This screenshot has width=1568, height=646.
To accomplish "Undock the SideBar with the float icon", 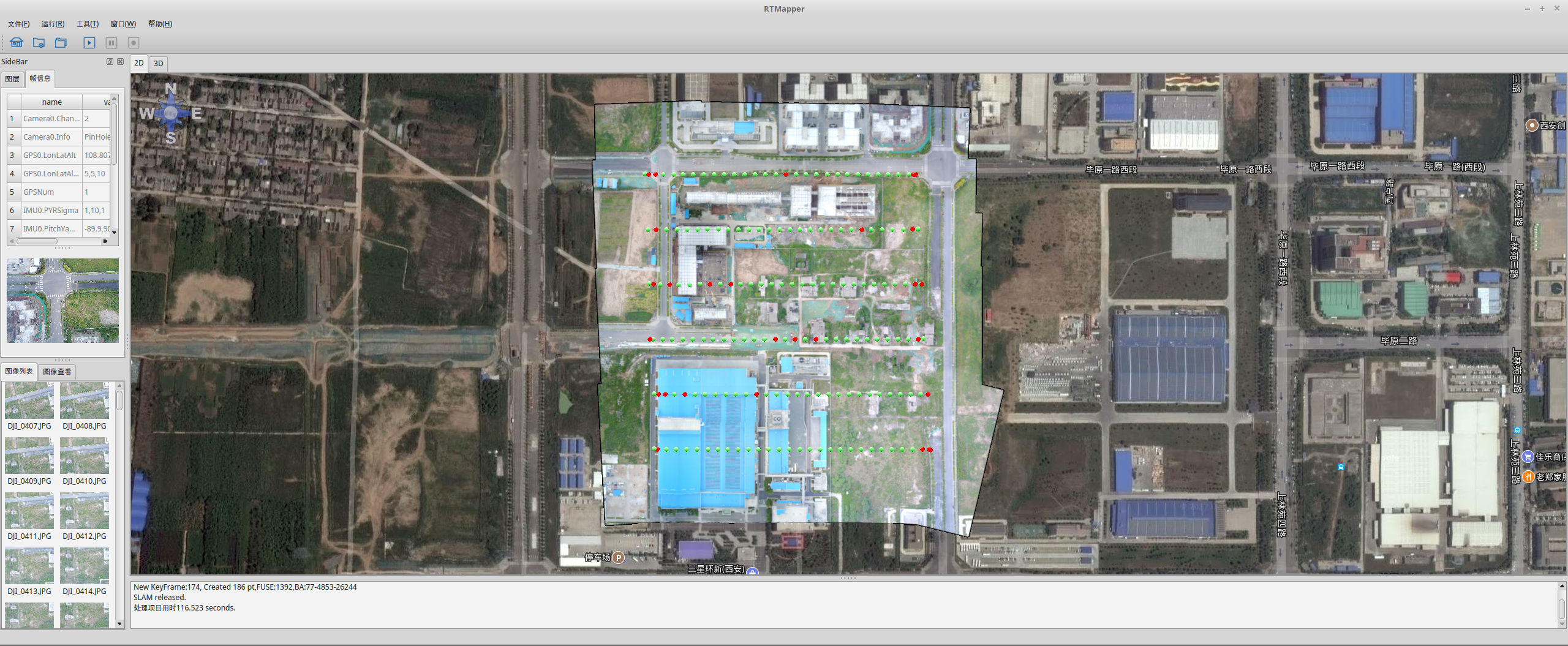I will pyautogui.click(x=110, y=61).
